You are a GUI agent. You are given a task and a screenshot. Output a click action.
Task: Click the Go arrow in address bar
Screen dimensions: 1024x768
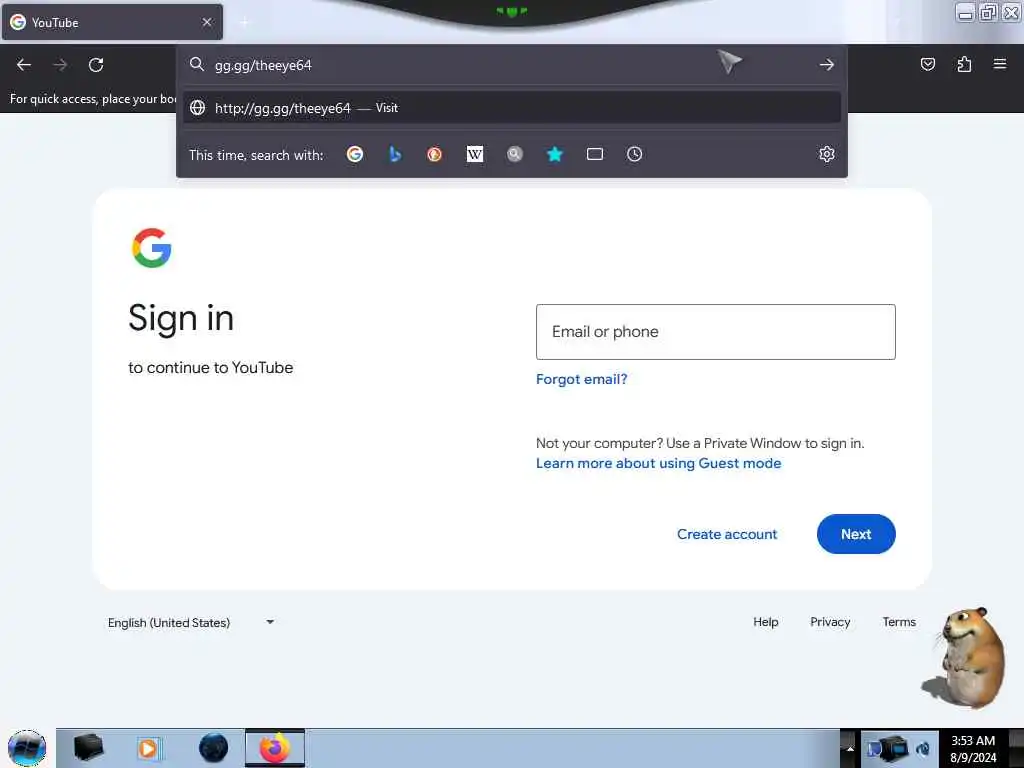pos(827,65)
